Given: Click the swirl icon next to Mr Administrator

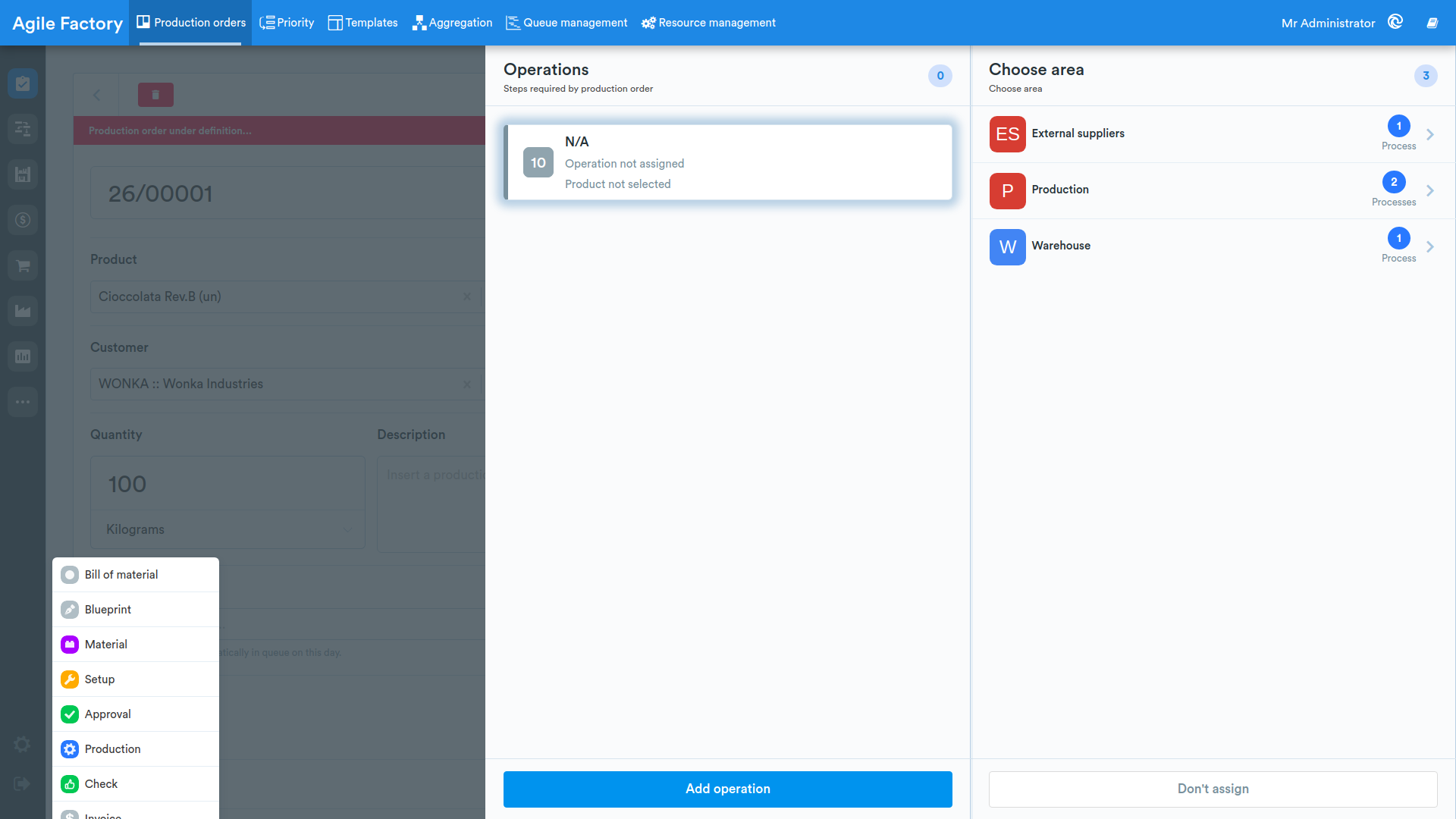Looking at the screenshot, I should point(1395,22).
